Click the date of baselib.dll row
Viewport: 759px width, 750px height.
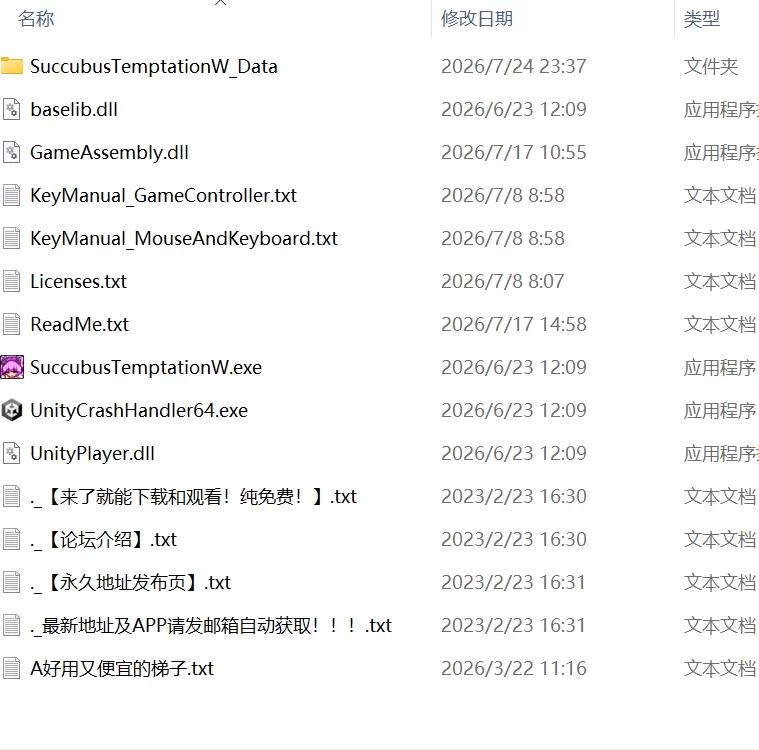(514, 109)
